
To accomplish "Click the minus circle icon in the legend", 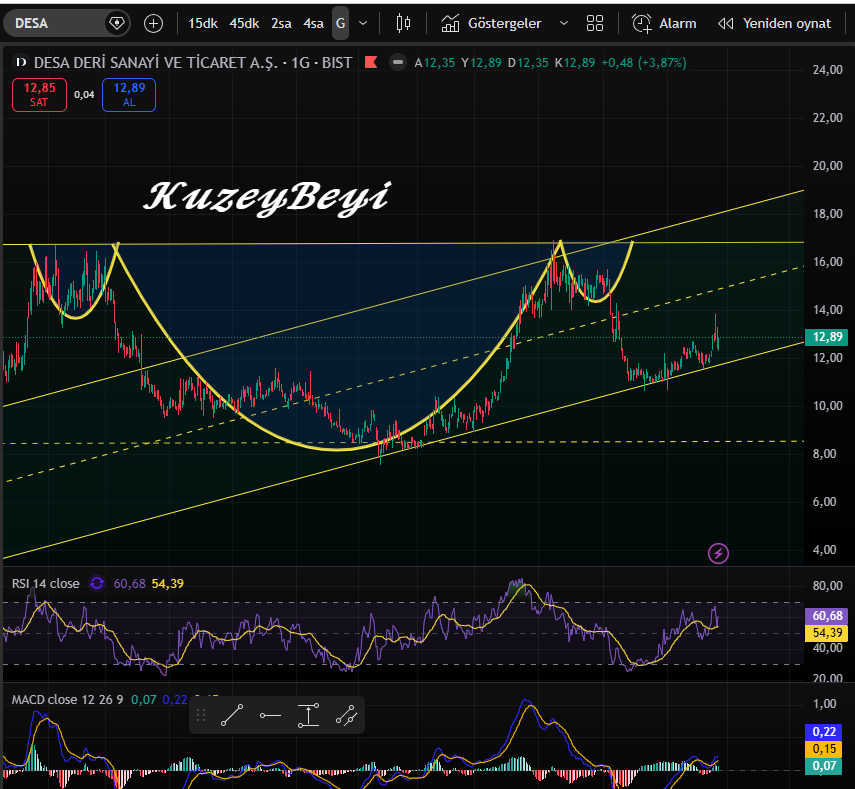I will point(398,63).
